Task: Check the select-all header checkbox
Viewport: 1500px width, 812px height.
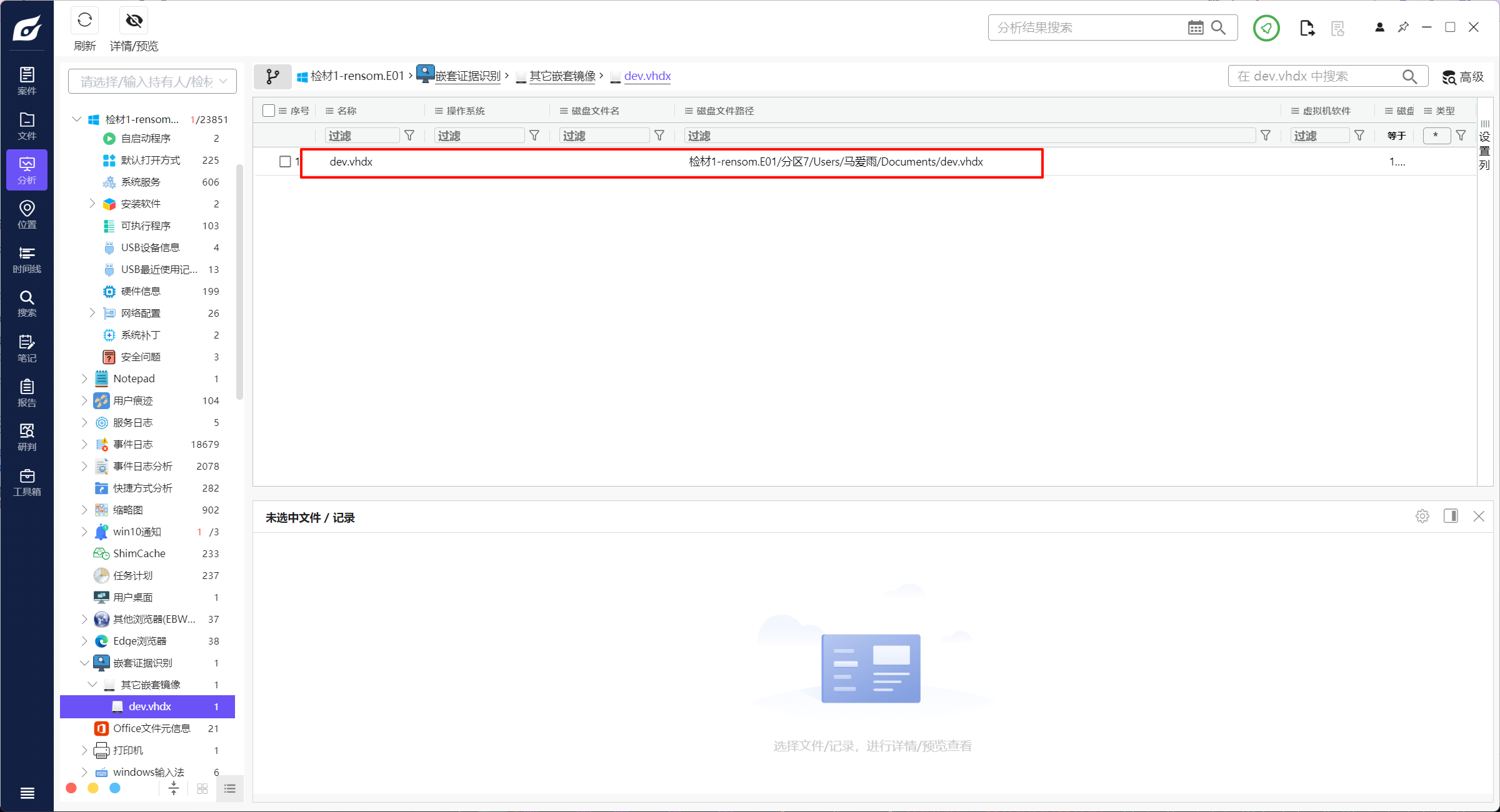Action: (269, 111)
